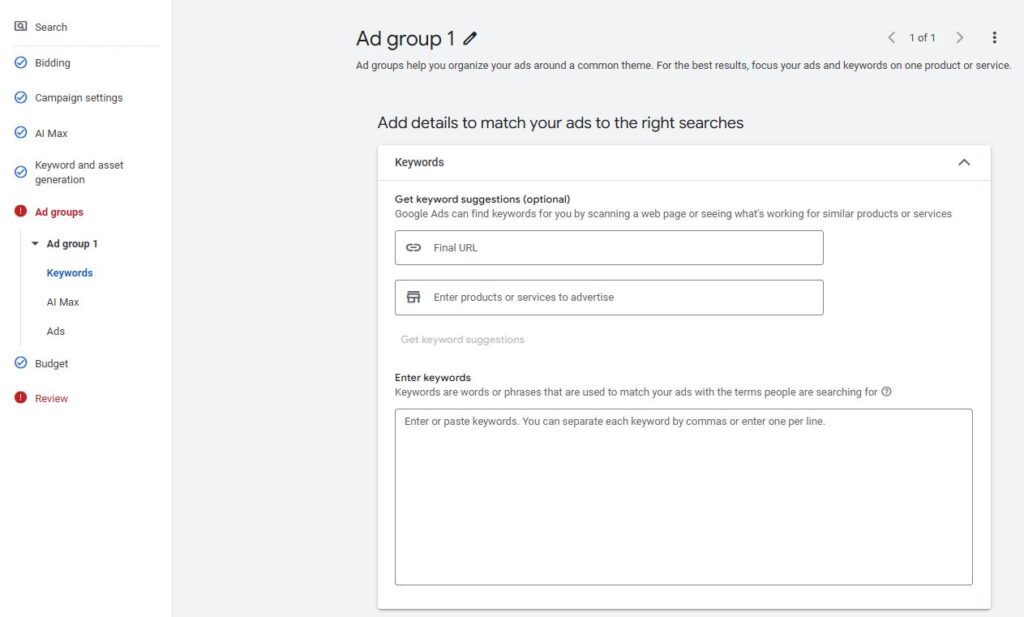The height and width of the screenshot is (617, 1024).
Task: Collapse the Ad group 1 tree node
Action: coord(36,244)
